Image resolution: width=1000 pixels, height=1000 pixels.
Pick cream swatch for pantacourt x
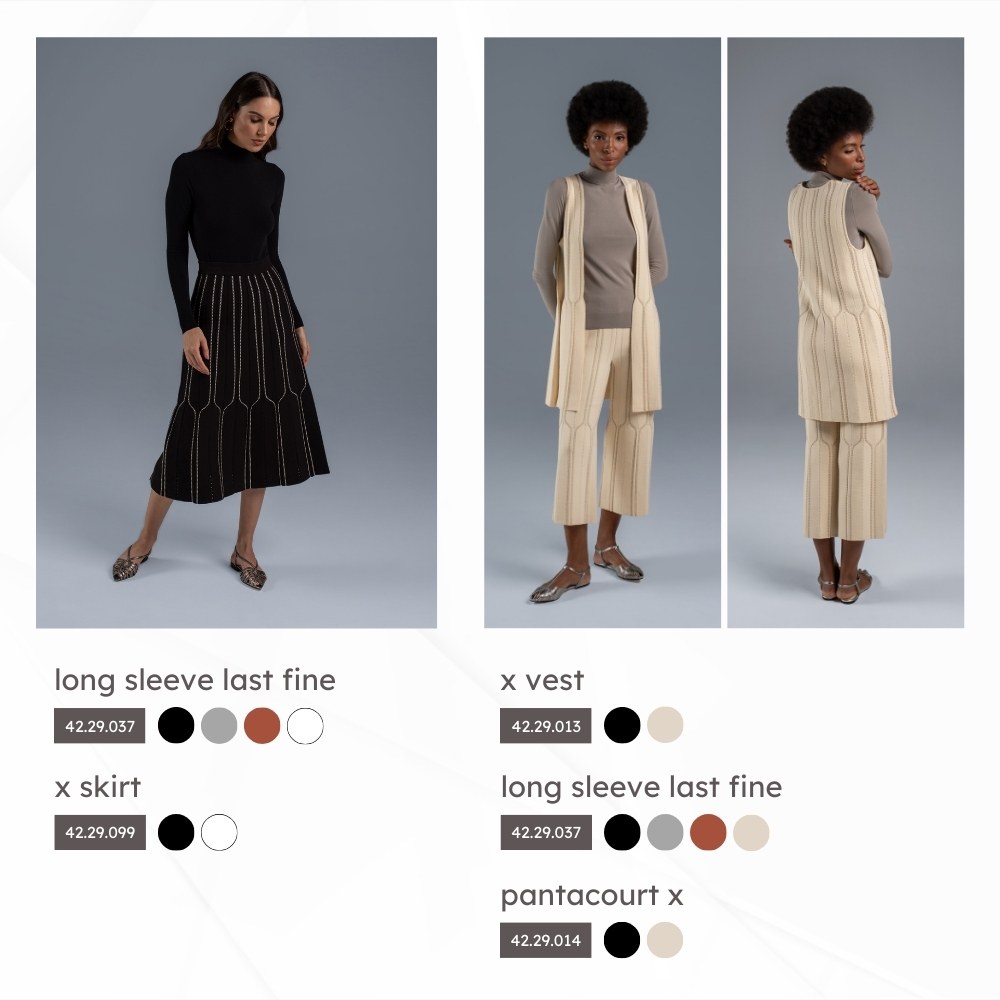click(x=665, y=940)
